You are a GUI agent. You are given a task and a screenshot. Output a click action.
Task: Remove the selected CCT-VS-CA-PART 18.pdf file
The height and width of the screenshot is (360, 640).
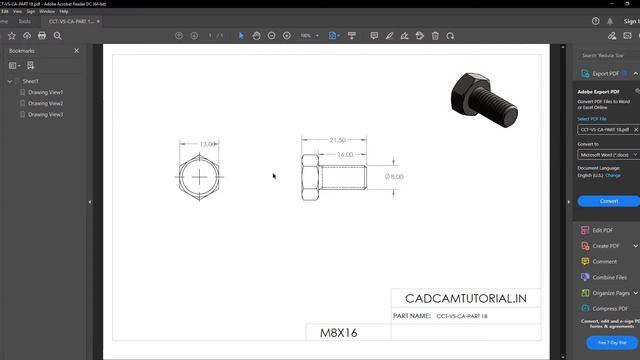636,130
